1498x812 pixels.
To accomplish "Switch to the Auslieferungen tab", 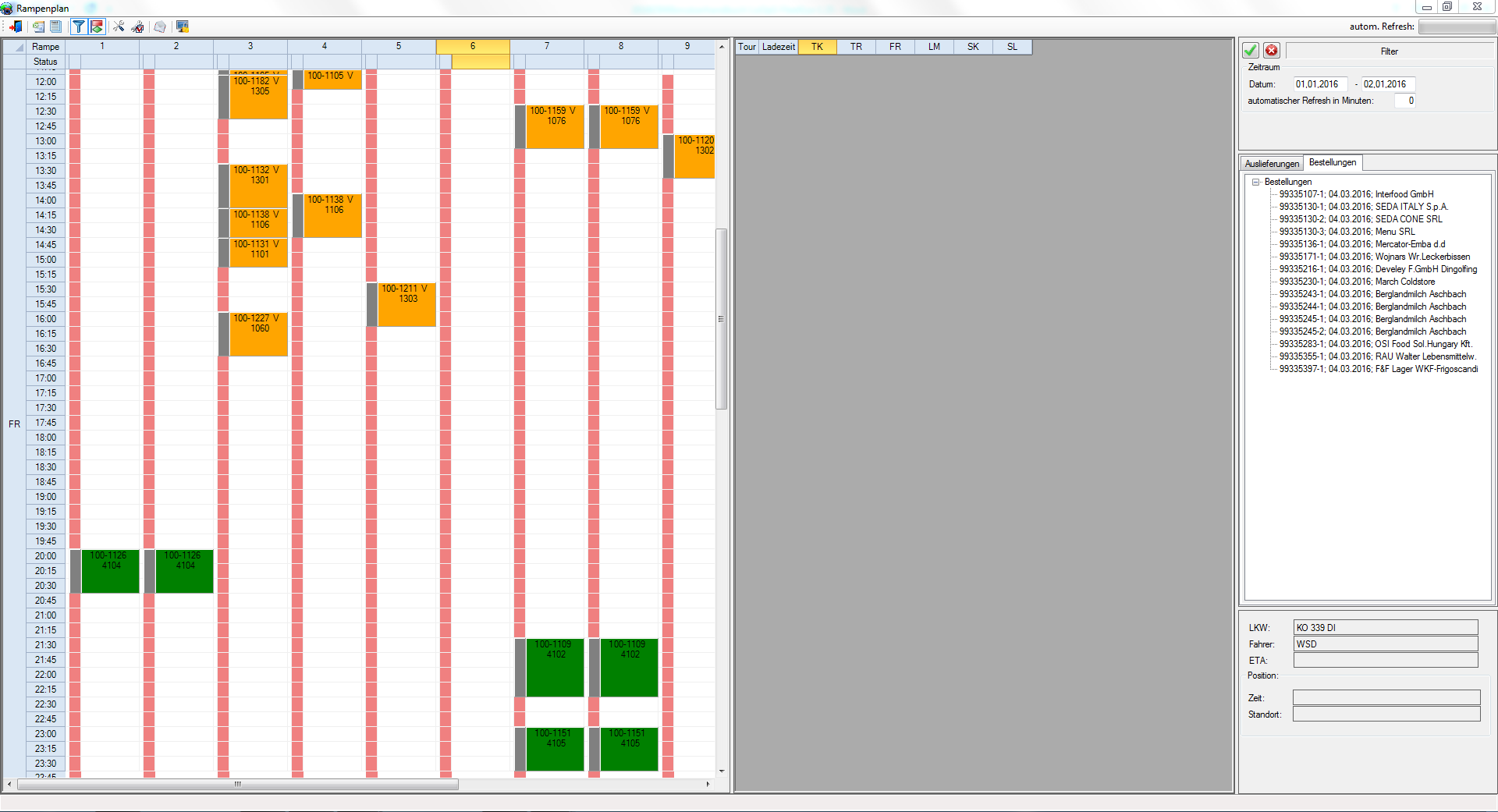I will (x=1272, y=164).
